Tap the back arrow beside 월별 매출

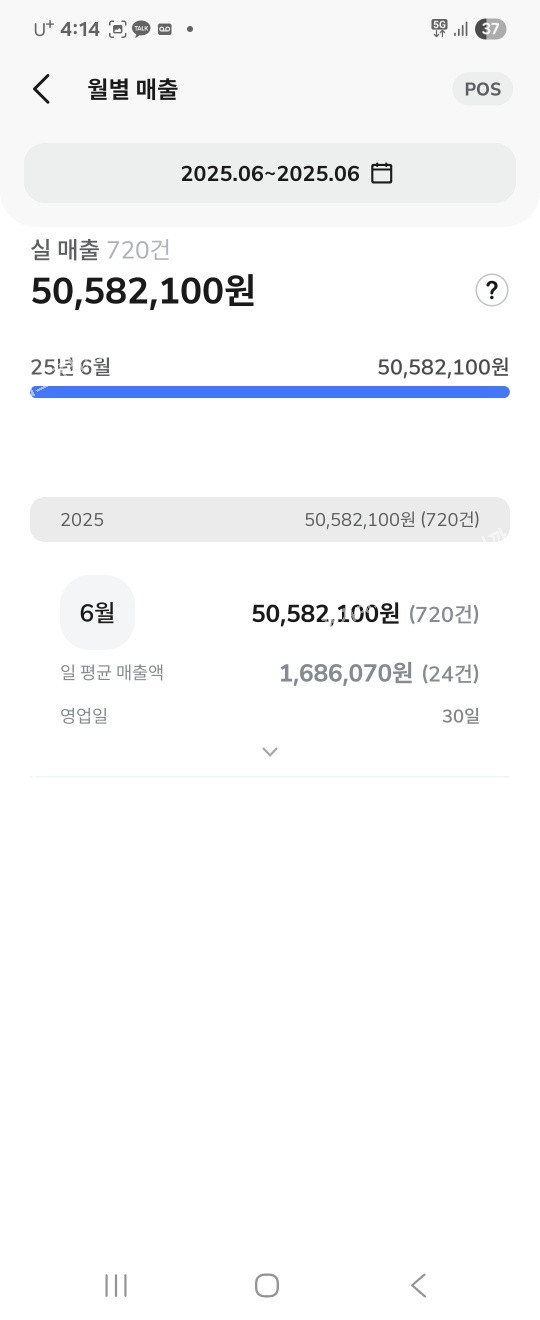pos(41,89)
